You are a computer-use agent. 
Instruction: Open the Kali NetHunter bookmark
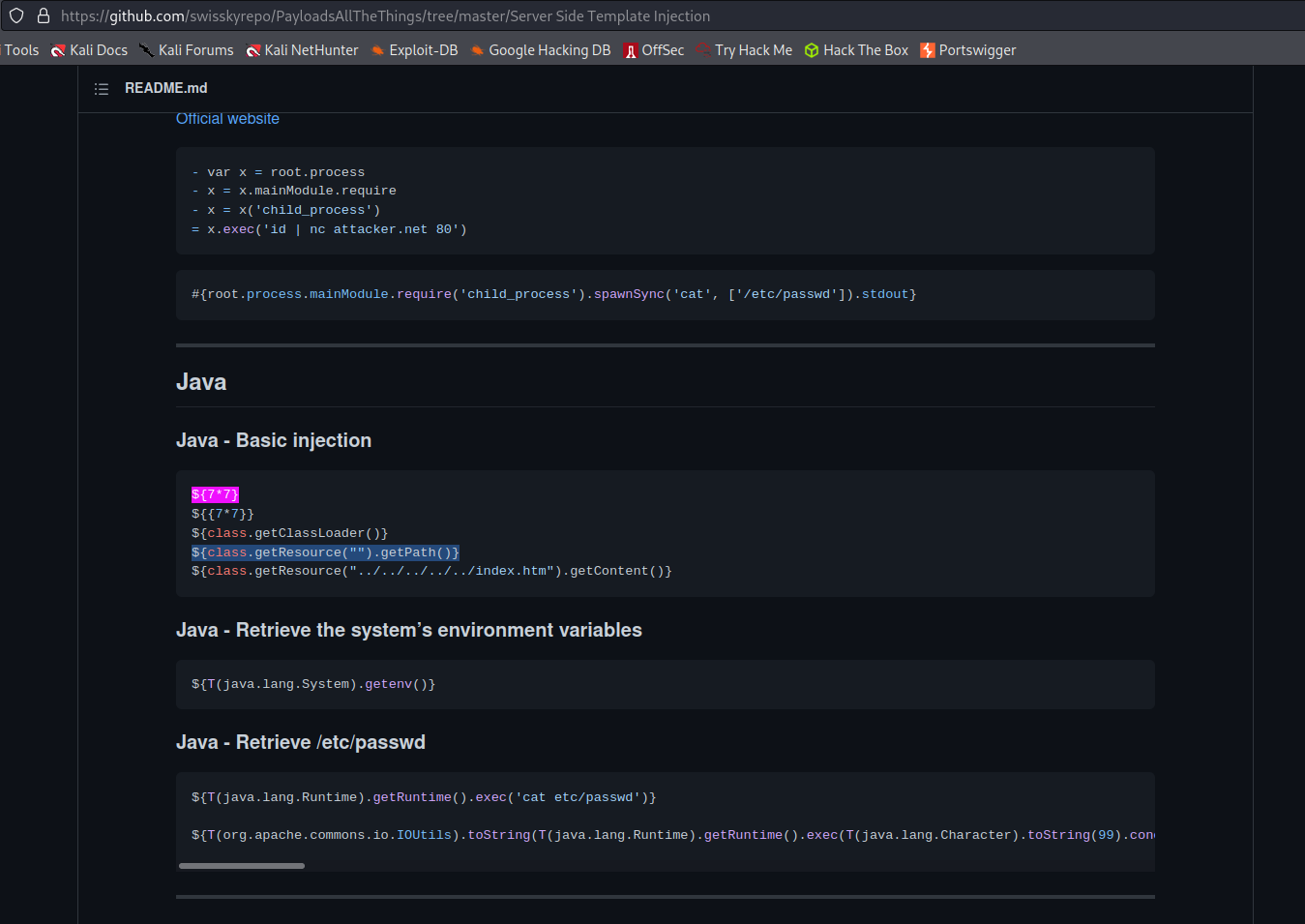click(x=302, y=50)
